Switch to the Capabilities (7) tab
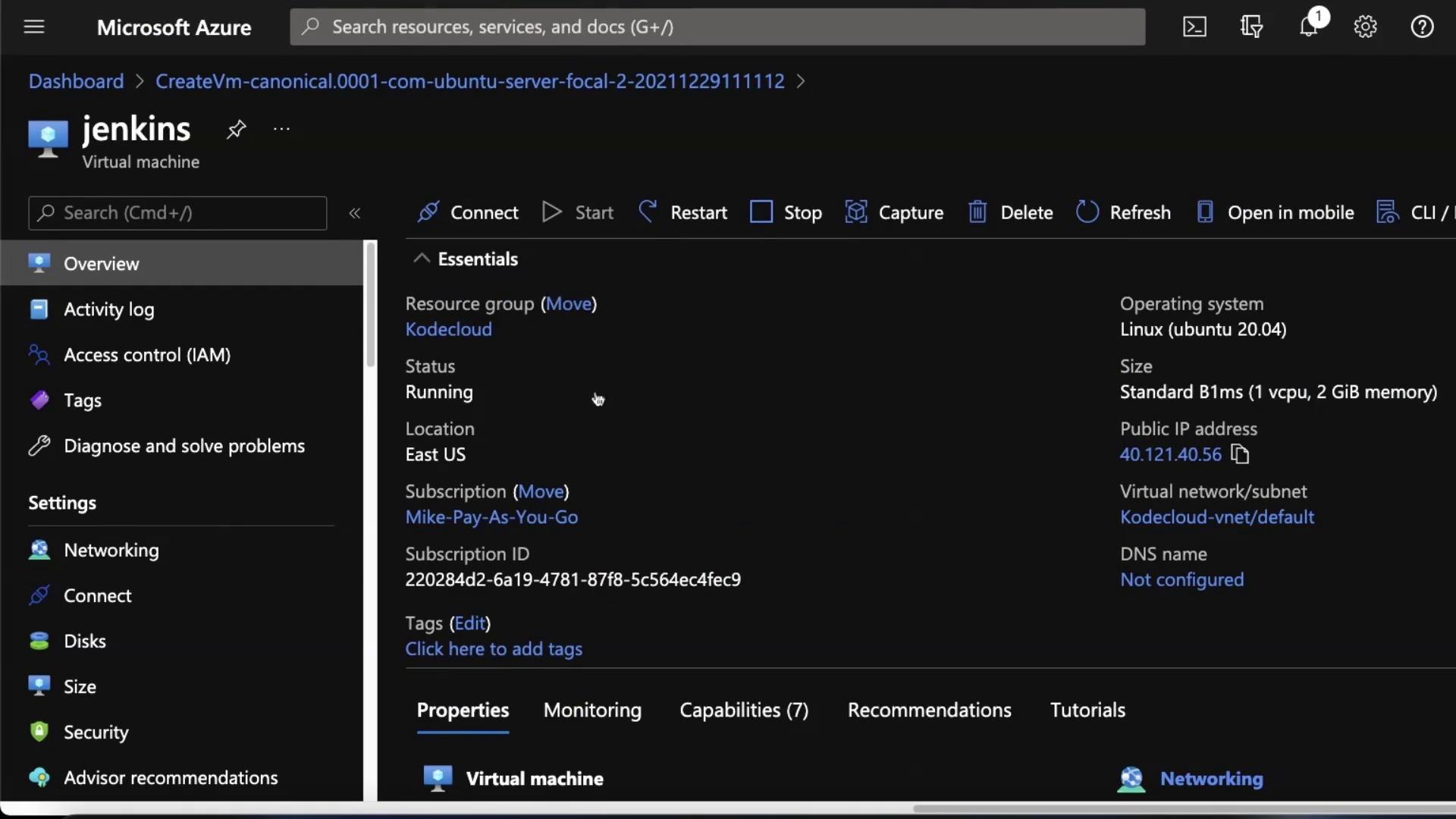 [743, 710]
